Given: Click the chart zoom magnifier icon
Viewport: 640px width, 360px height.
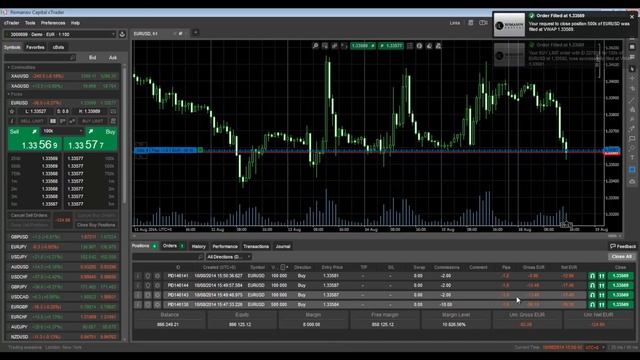Looking at the screenshot, I should pyautogui.click(x=316, y=46).
